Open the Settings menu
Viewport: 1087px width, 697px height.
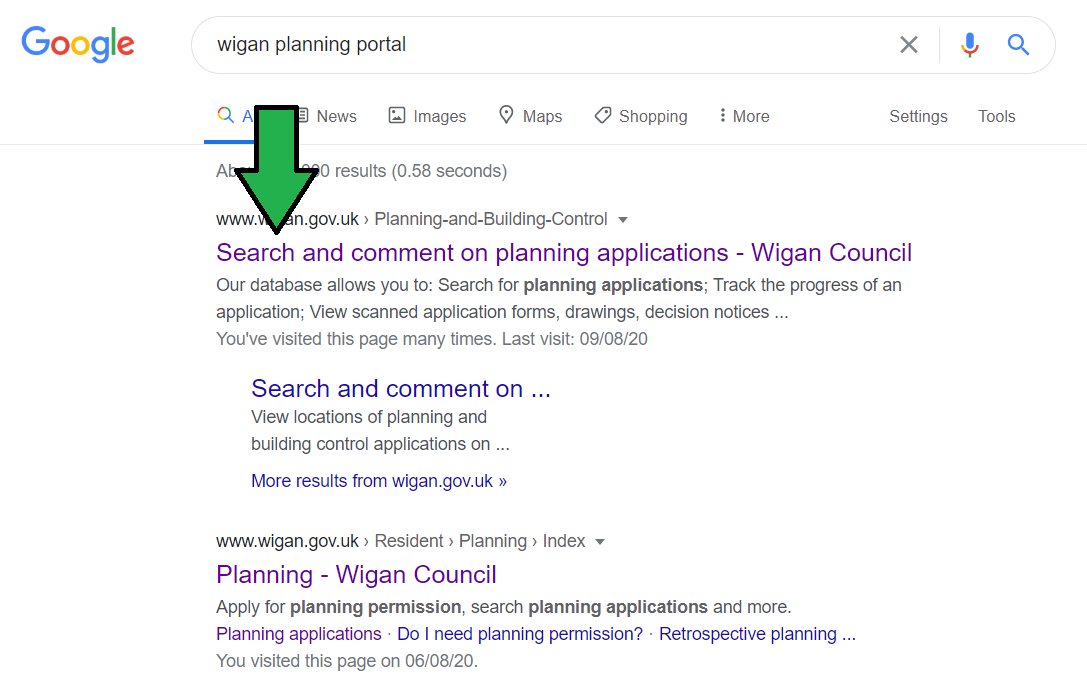[x=917, y=116]
